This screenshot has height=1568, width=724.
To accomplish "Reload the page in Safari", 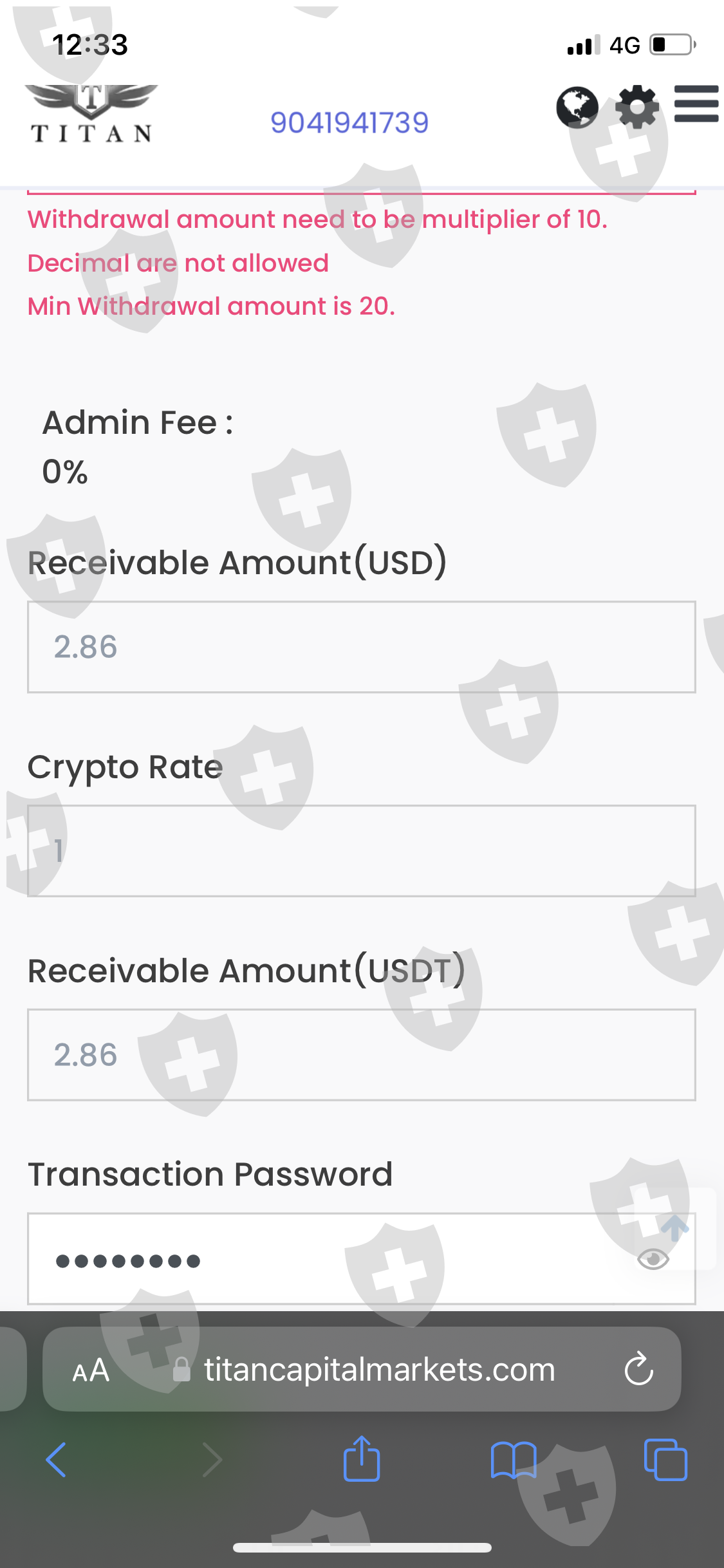I will click(638, 1369).
